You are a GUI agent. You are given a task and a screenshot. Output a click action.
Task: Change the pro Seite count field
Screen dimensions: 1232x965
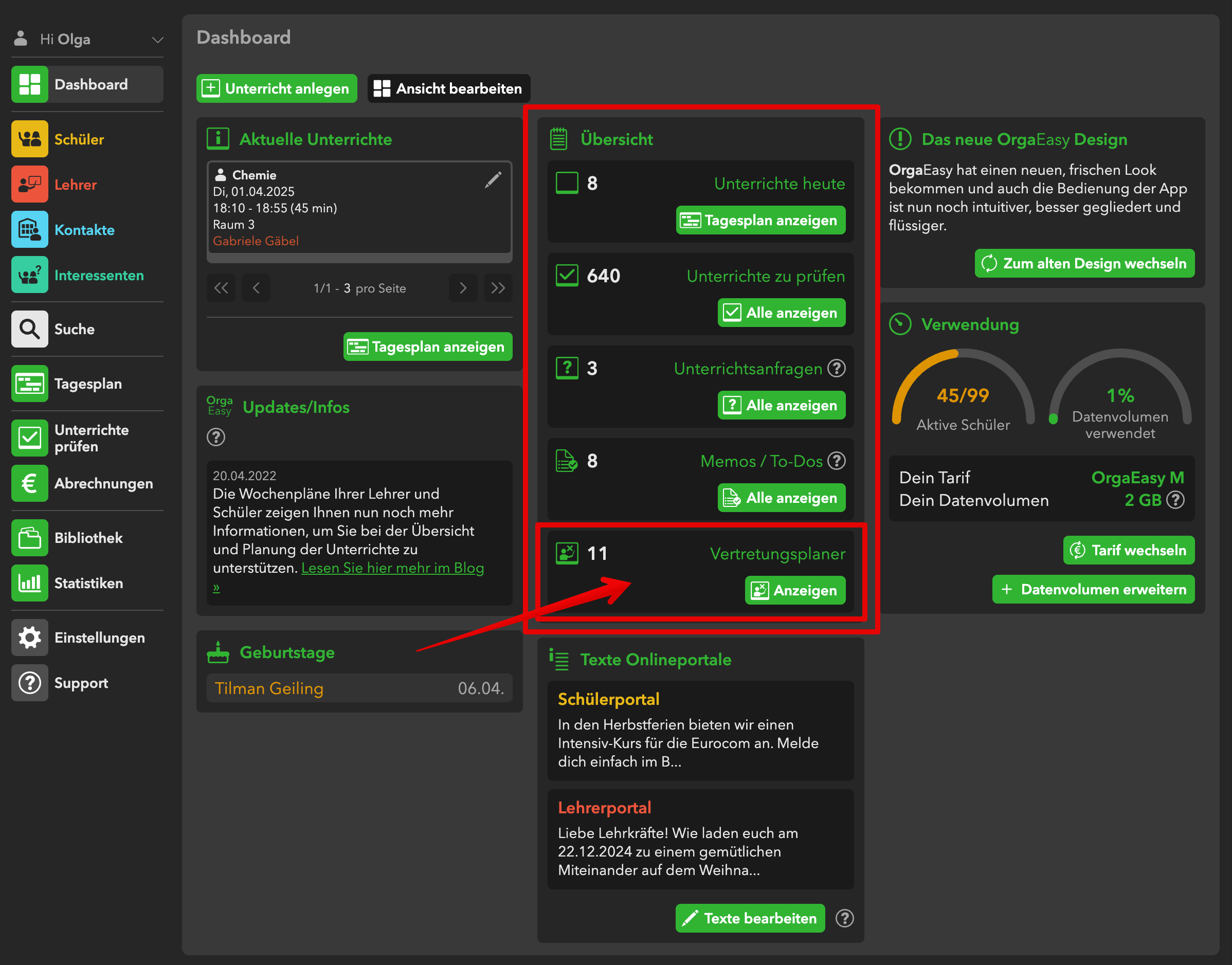tap(347, 288)
